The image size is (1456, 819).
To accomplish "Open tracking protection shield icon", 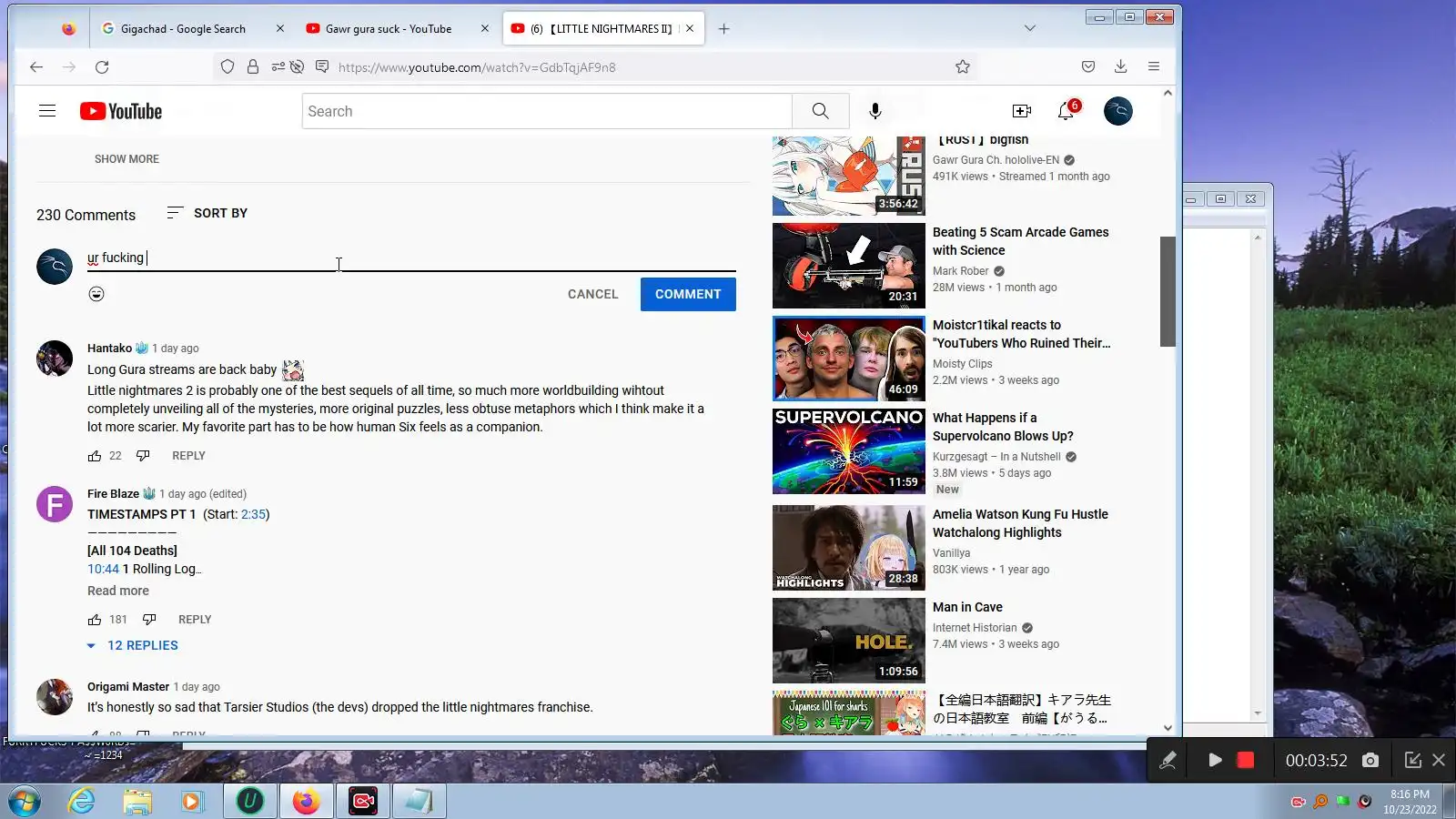I will coord(227,66).
